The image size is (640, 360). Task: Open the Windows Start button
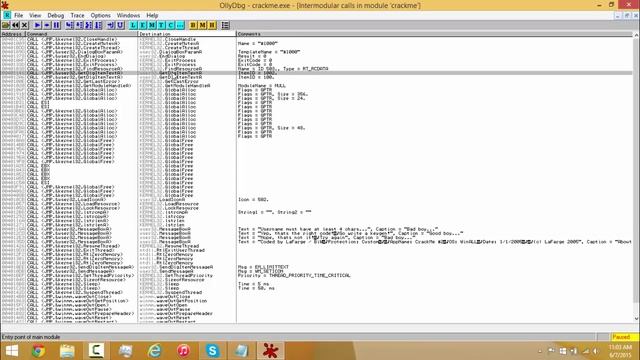click(x=11, y=351)
